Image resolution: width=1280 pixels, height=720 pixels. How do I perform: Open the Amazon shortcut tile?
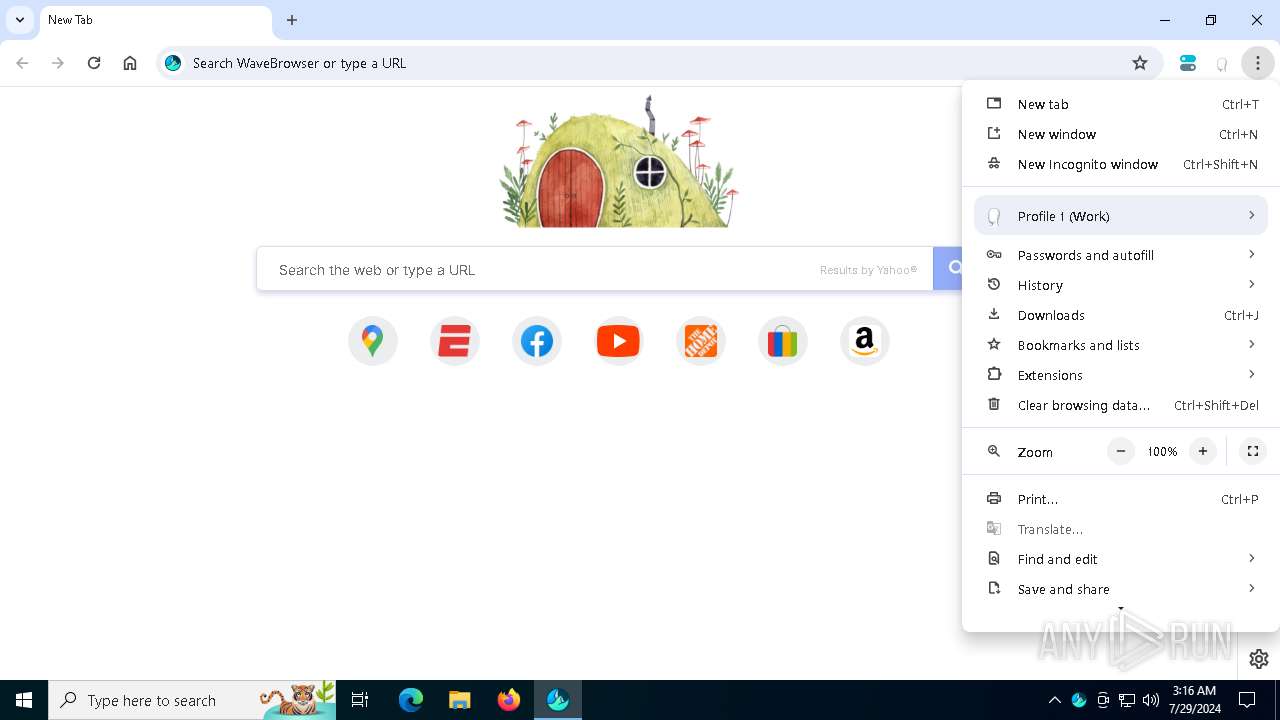[x=864, y=341]
